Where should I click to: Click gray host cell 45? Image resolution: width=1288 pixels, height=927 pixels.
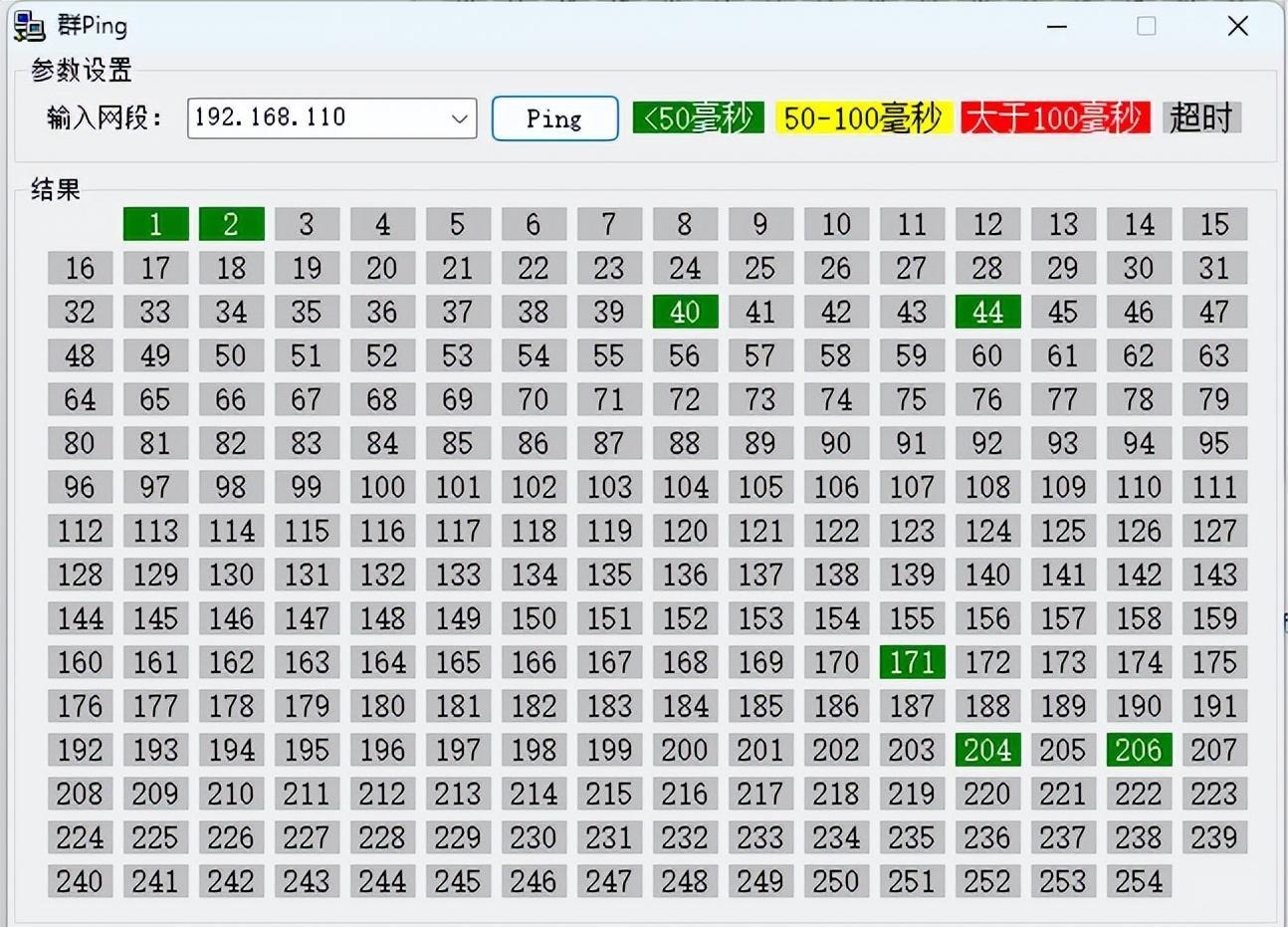[x=1064, y=312]
